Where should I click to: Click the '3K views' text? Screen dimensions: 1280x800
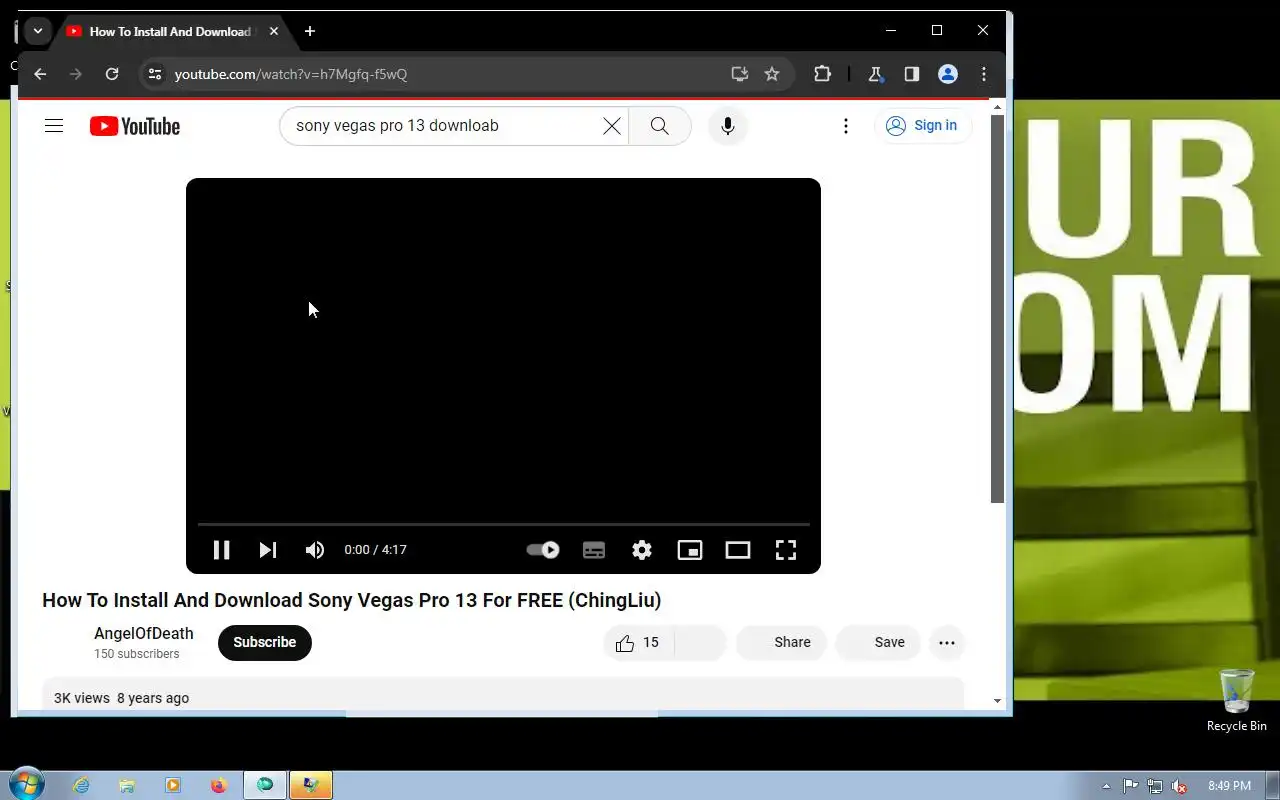82,698
